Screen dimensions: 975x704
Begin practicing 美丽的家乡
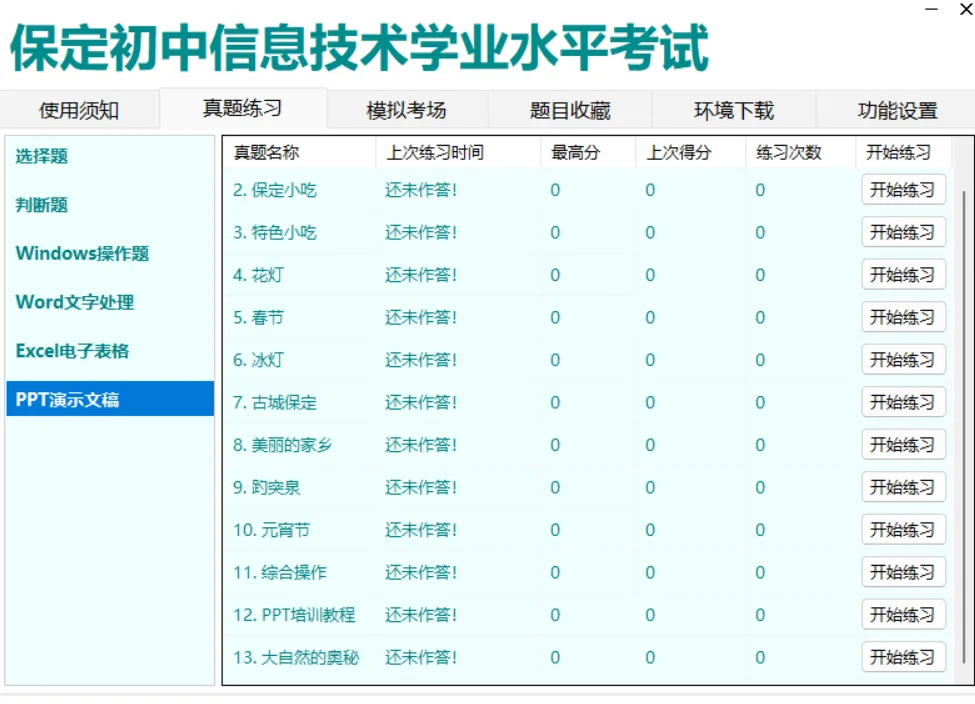coord(903,444)
